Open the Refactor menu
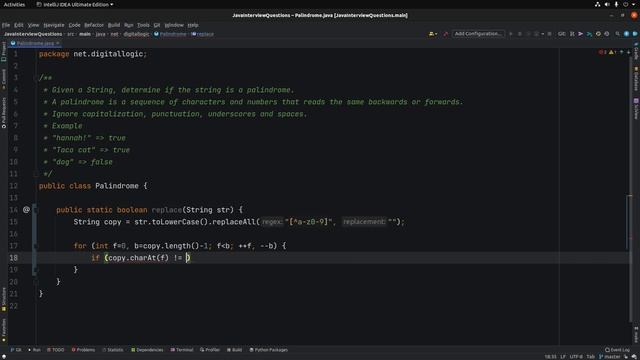The image size is (640, 360). (94, 25)
